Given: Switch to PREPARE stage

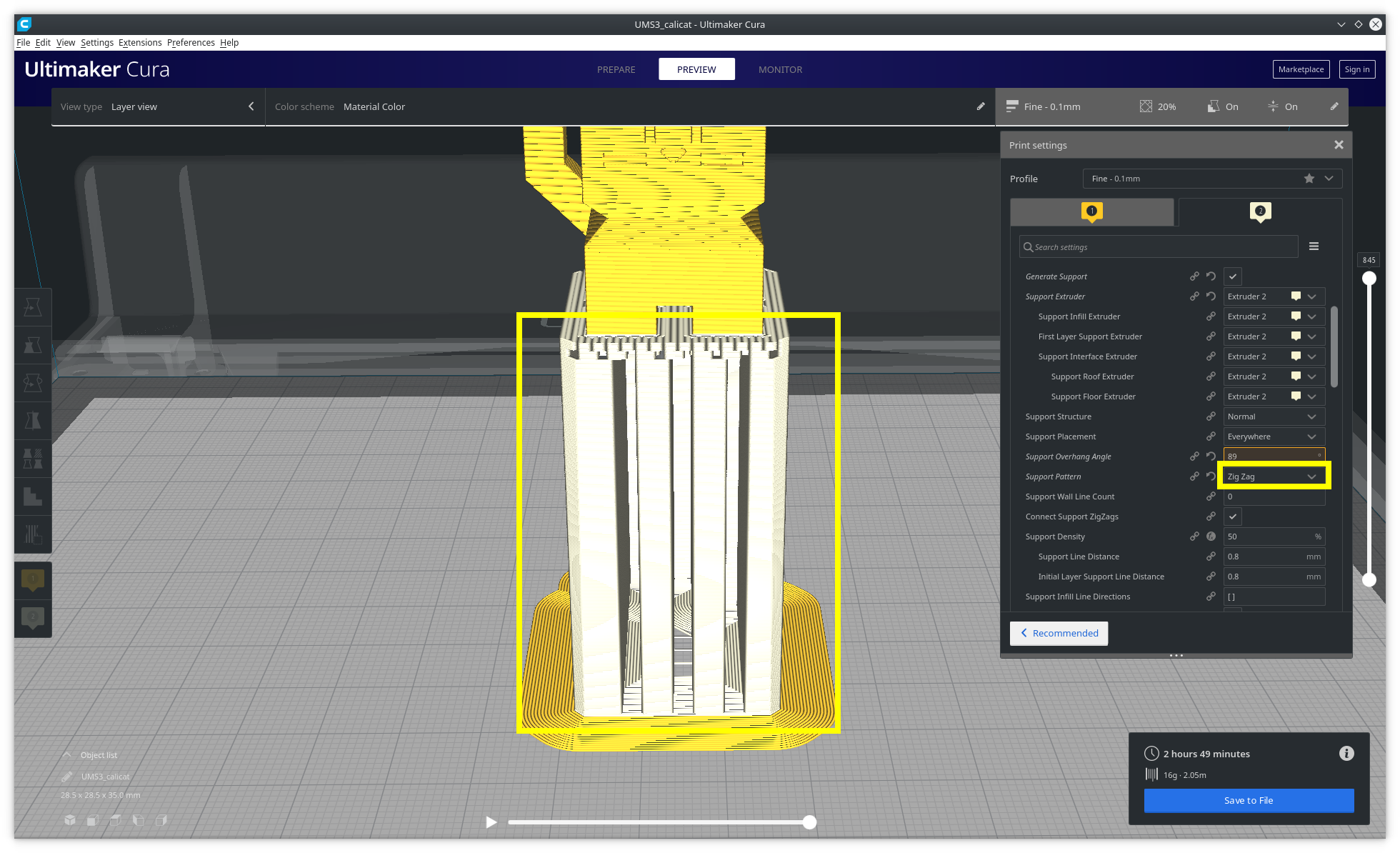Looking at the screenshot, I should (616, 69).
